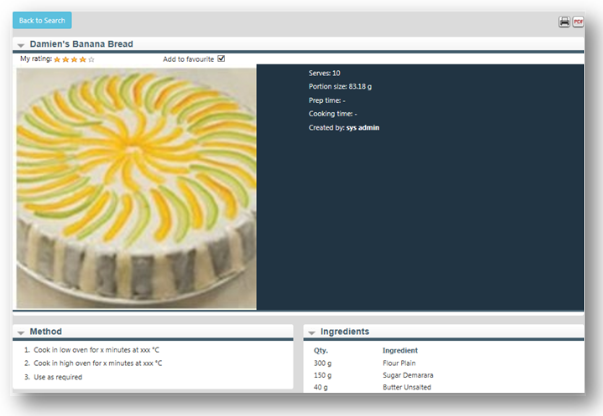
Task: Click the 'Created by: sys admin' text
Action: [344, 128]
